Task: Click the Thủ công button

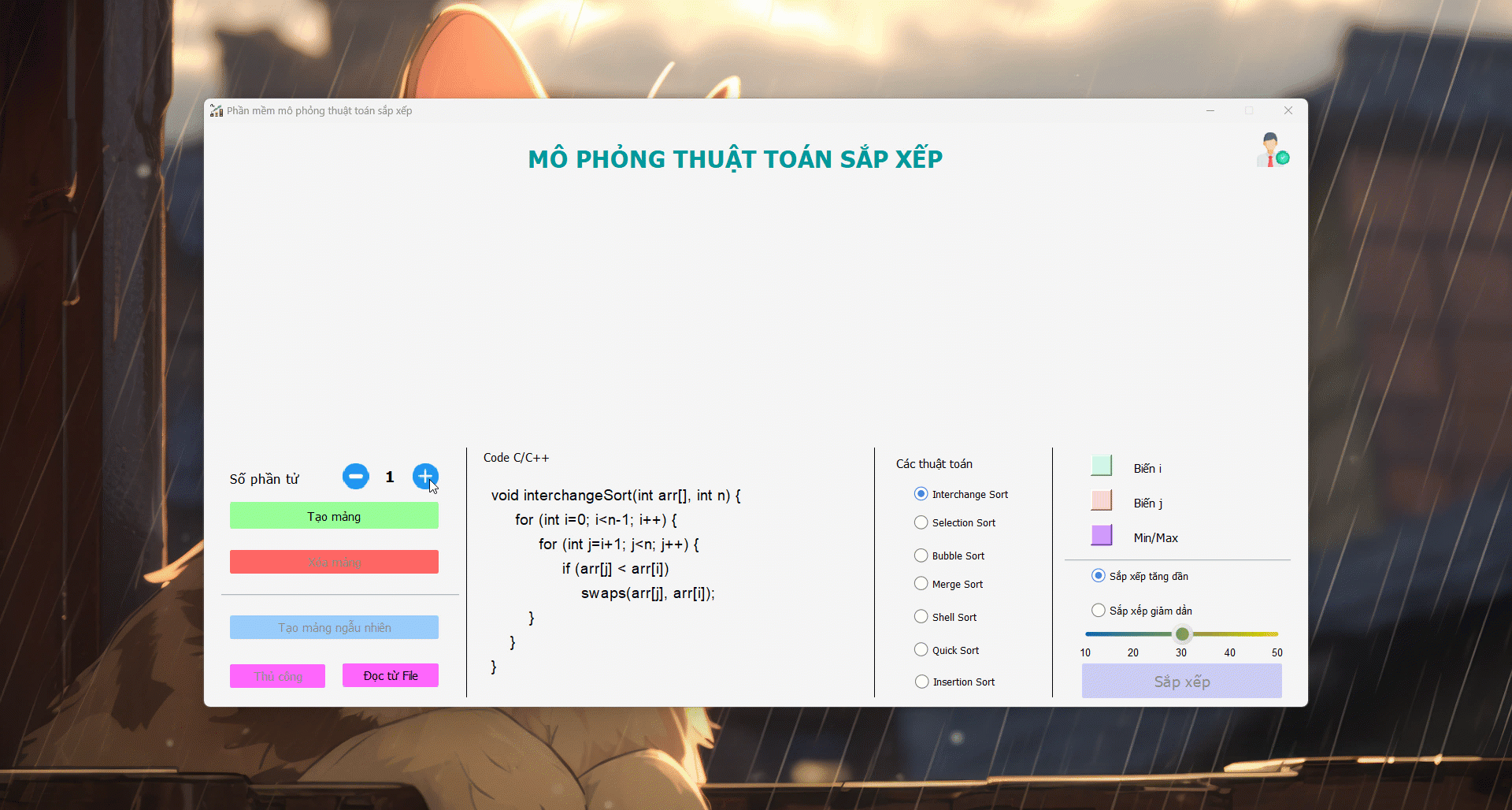Action: point(277,676)
